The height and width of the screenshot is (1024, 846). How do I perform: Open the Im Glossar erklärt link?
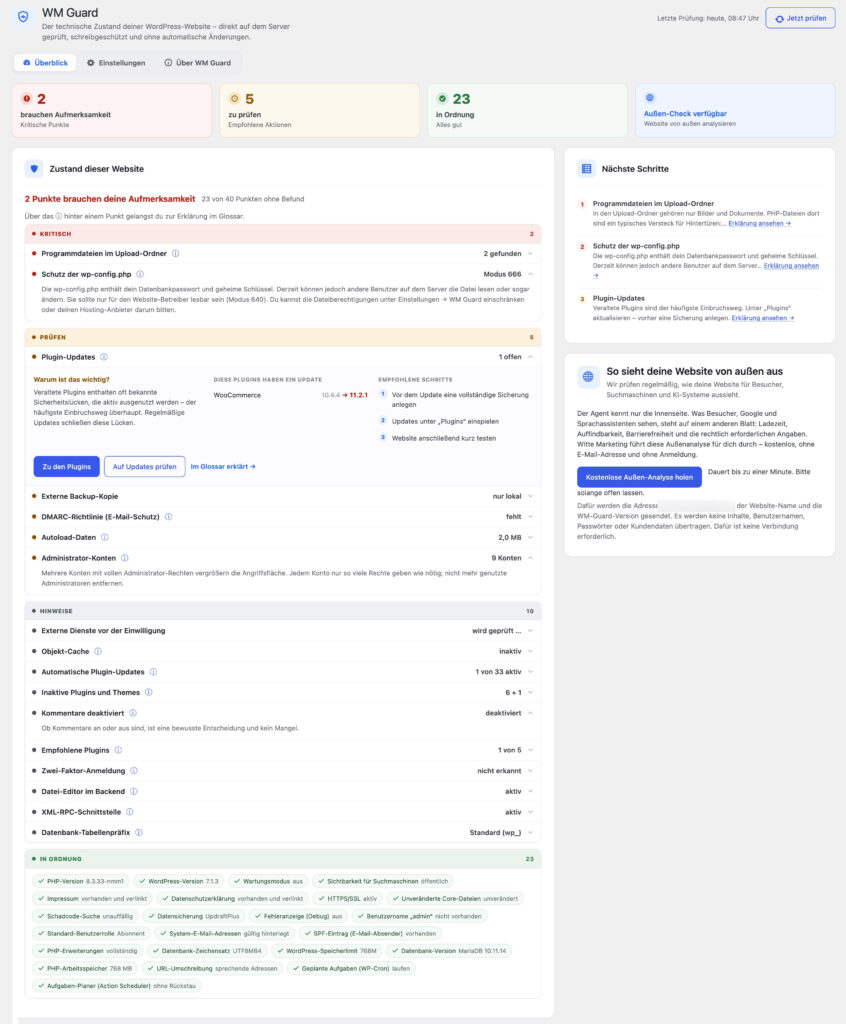click(223, 467)
